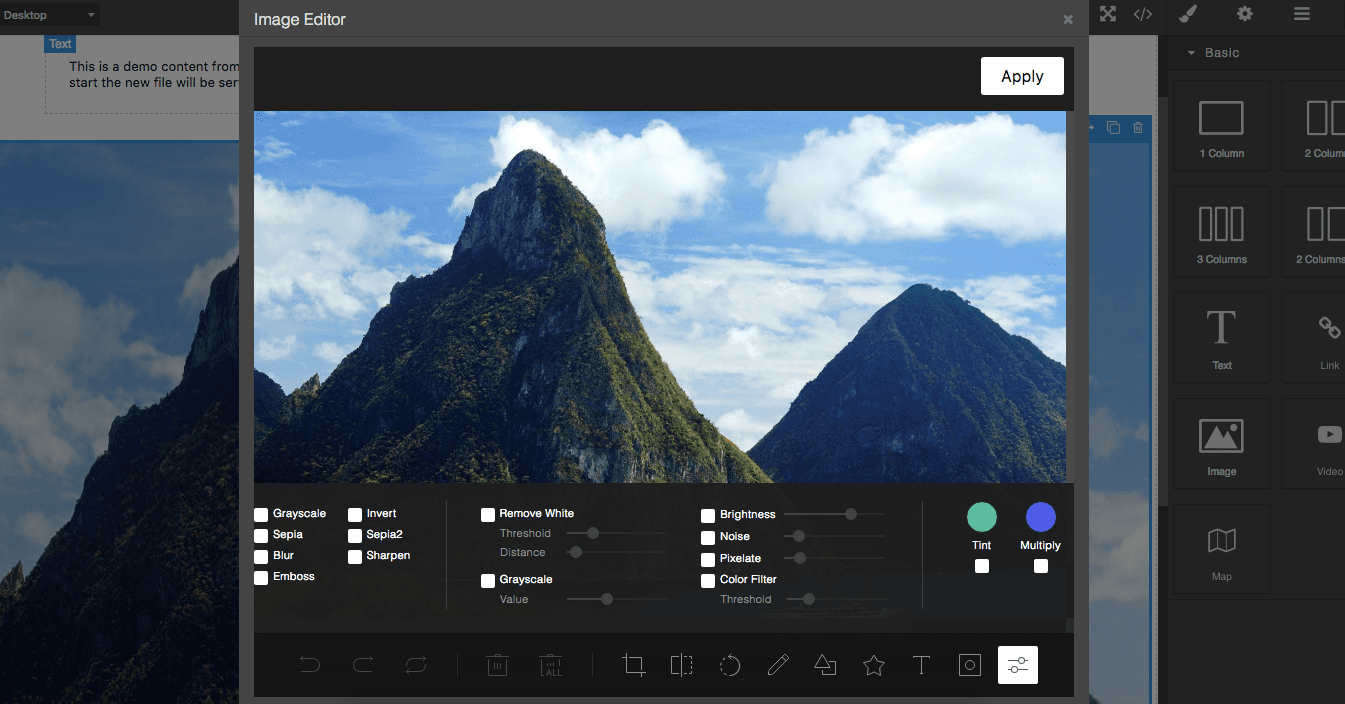Enable the Grayscale filter
Screen dimensions: 1345x704
[x=260, y=513]
